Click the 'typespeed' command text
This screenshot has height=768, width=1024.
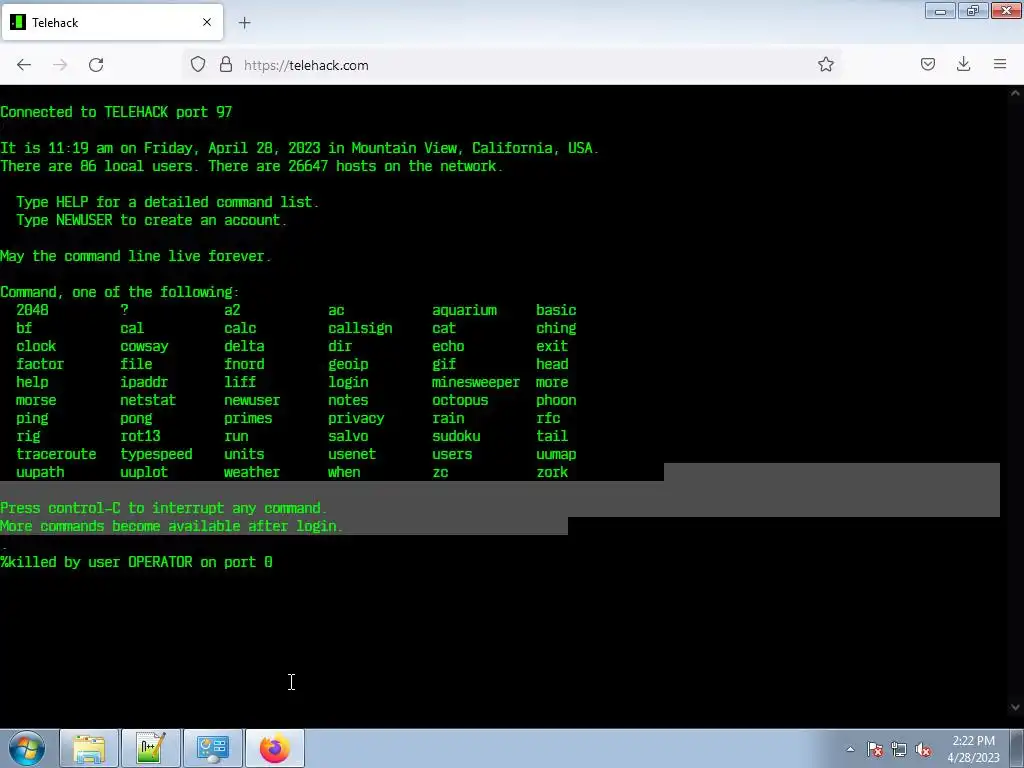[x=157, y=454]
